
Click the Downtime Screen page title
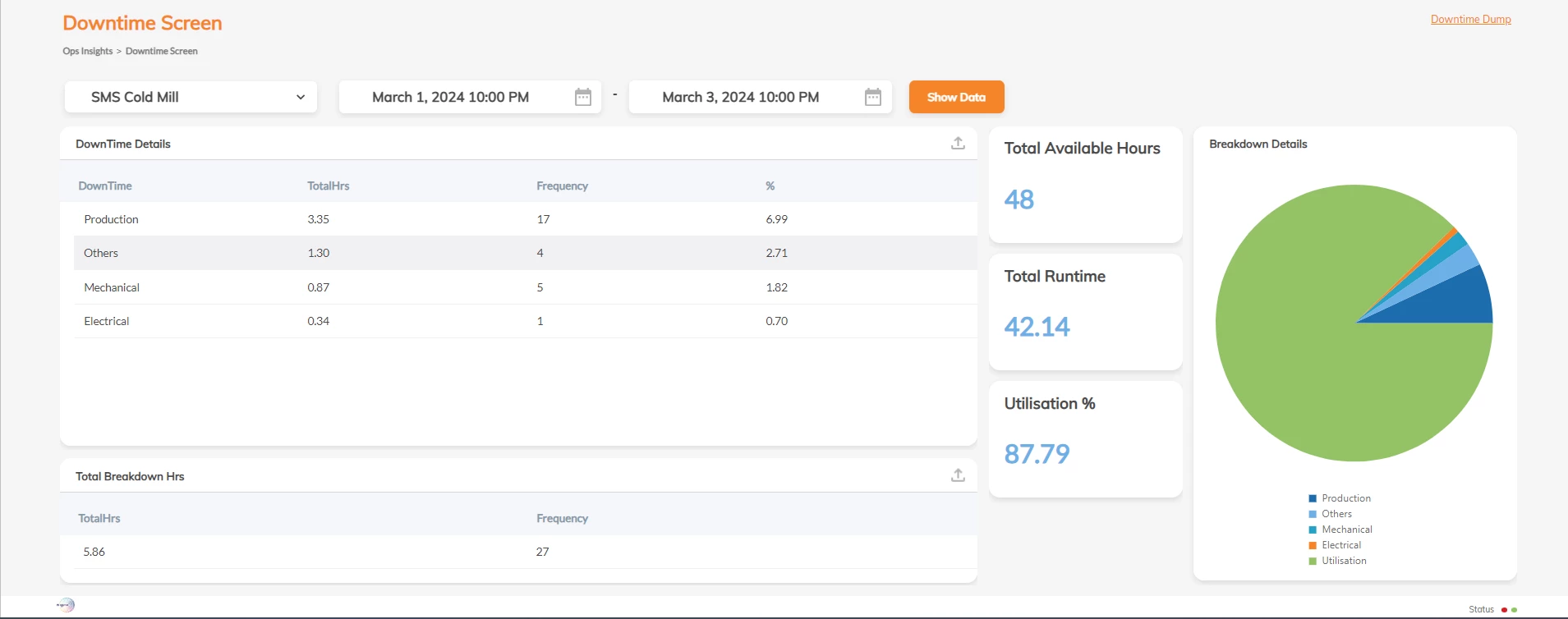142,23
